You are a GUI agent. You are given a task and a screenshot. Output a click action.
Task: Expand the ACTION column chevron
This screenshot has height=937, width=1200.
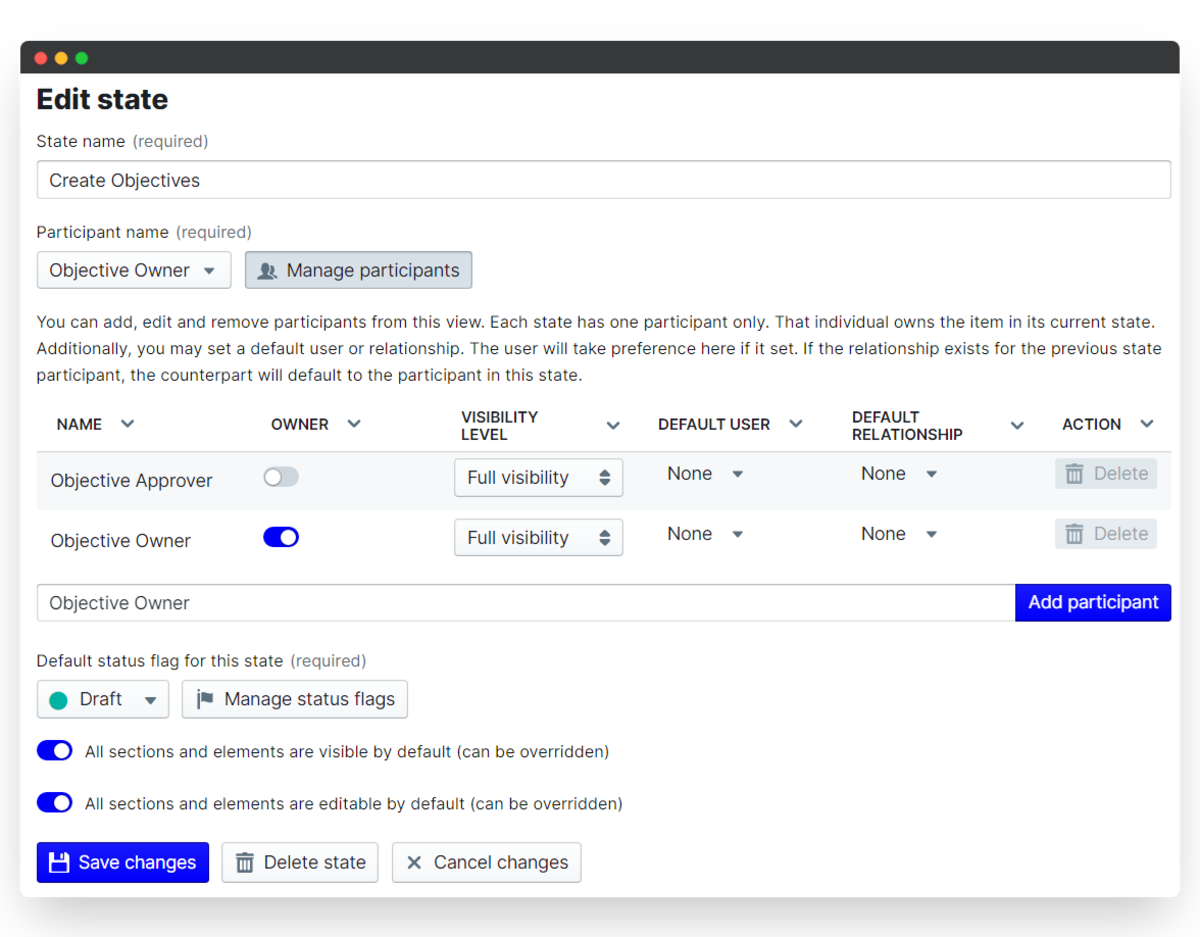pos(1147,424)
